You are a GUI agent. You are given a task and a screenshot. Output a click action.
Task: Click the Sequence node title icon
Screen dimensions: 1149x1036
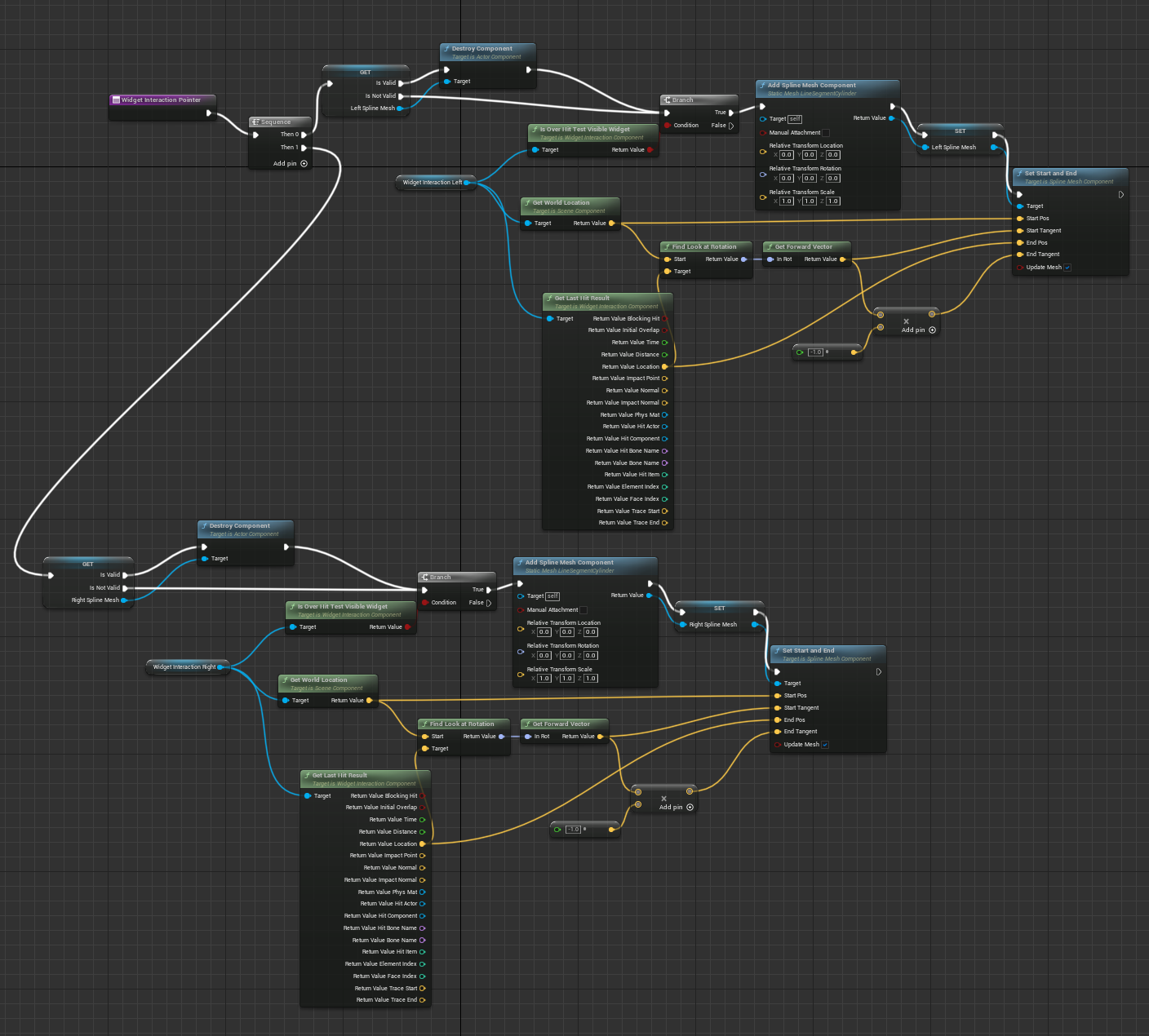point(255,122)
